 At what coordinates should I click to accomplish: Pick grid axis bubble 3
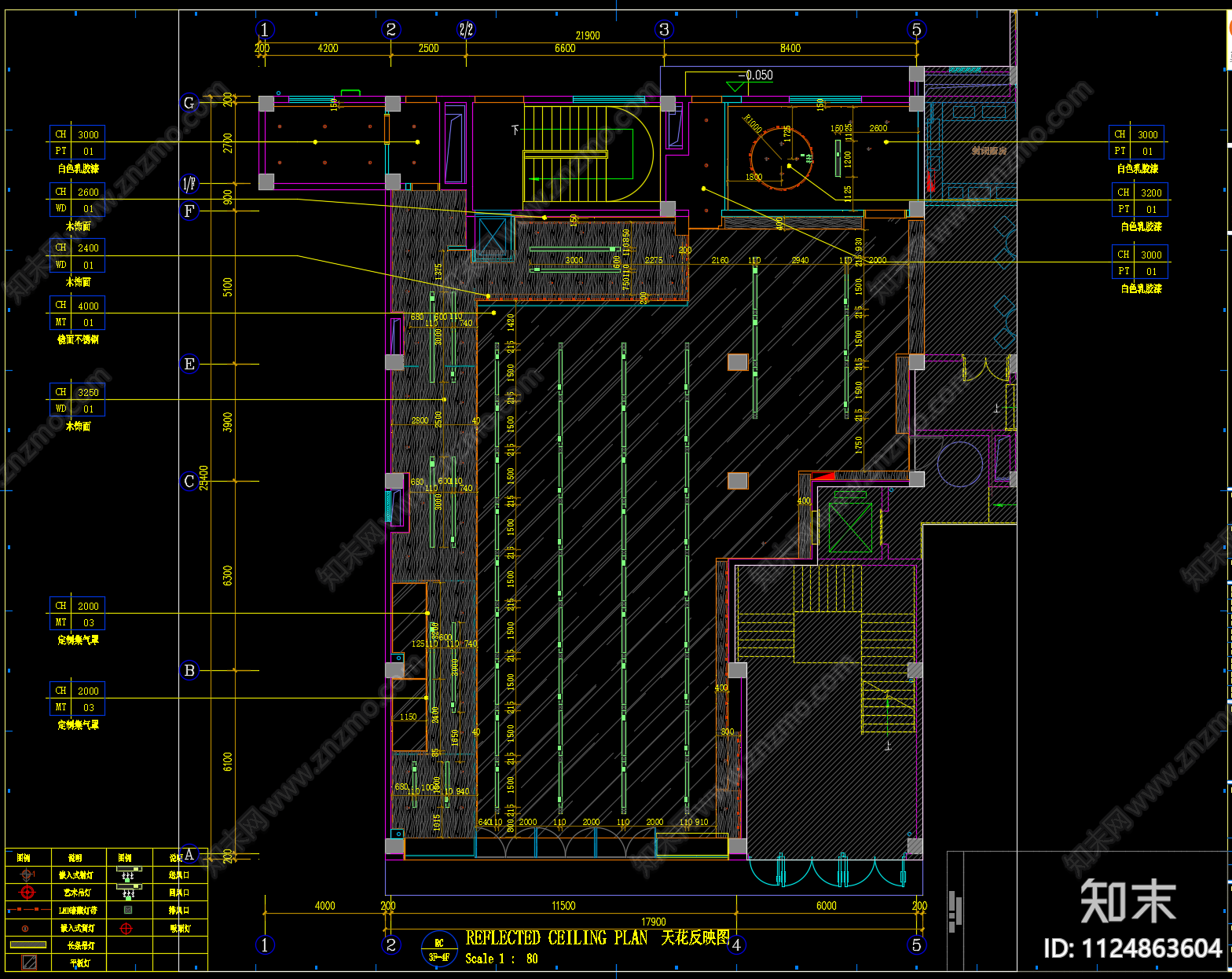click(664, 30)
